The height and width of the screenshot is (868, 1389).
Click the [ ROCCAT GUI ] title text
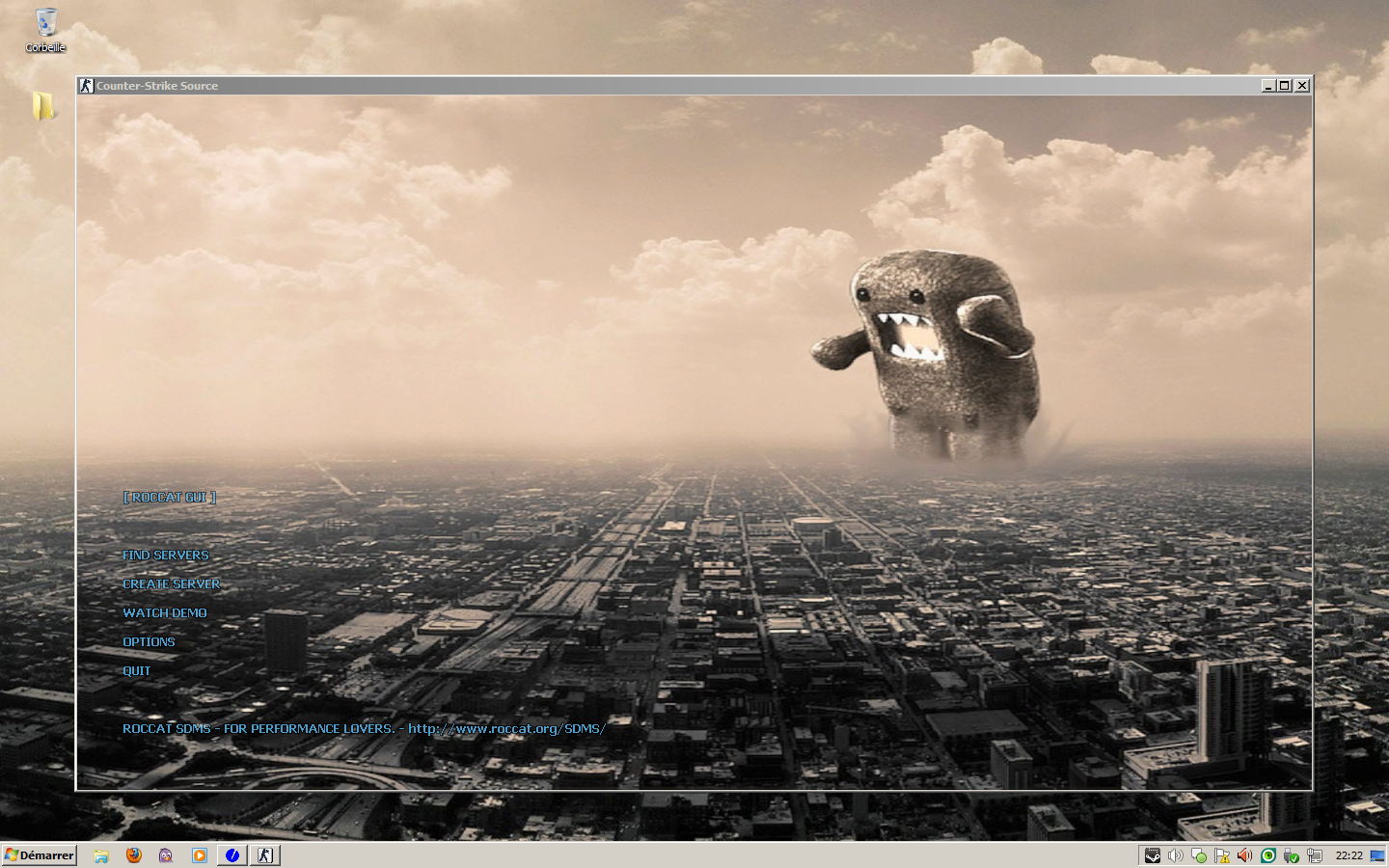tap(170, 497)
